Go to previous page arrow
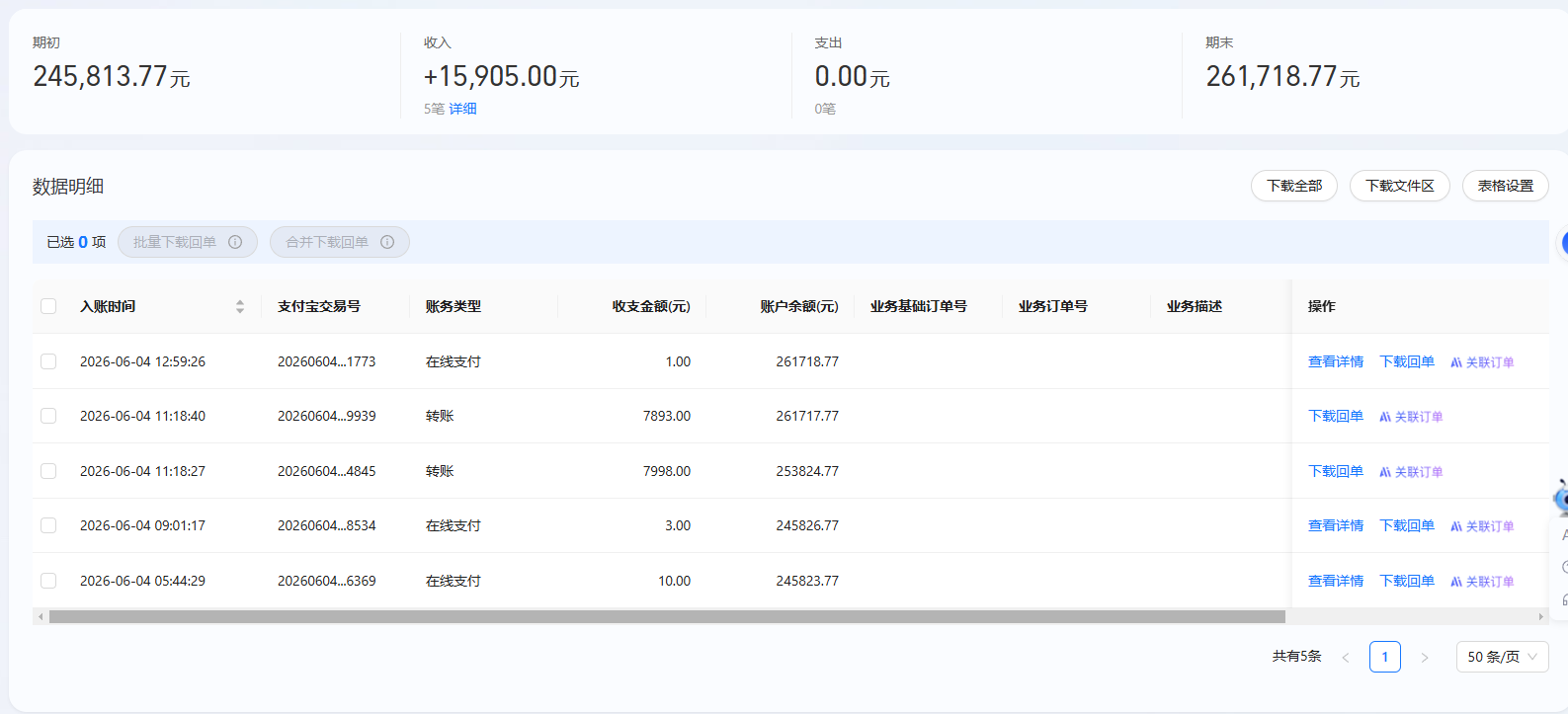The height and width of the screenshot is (714, 1568). pos(1345,657)
